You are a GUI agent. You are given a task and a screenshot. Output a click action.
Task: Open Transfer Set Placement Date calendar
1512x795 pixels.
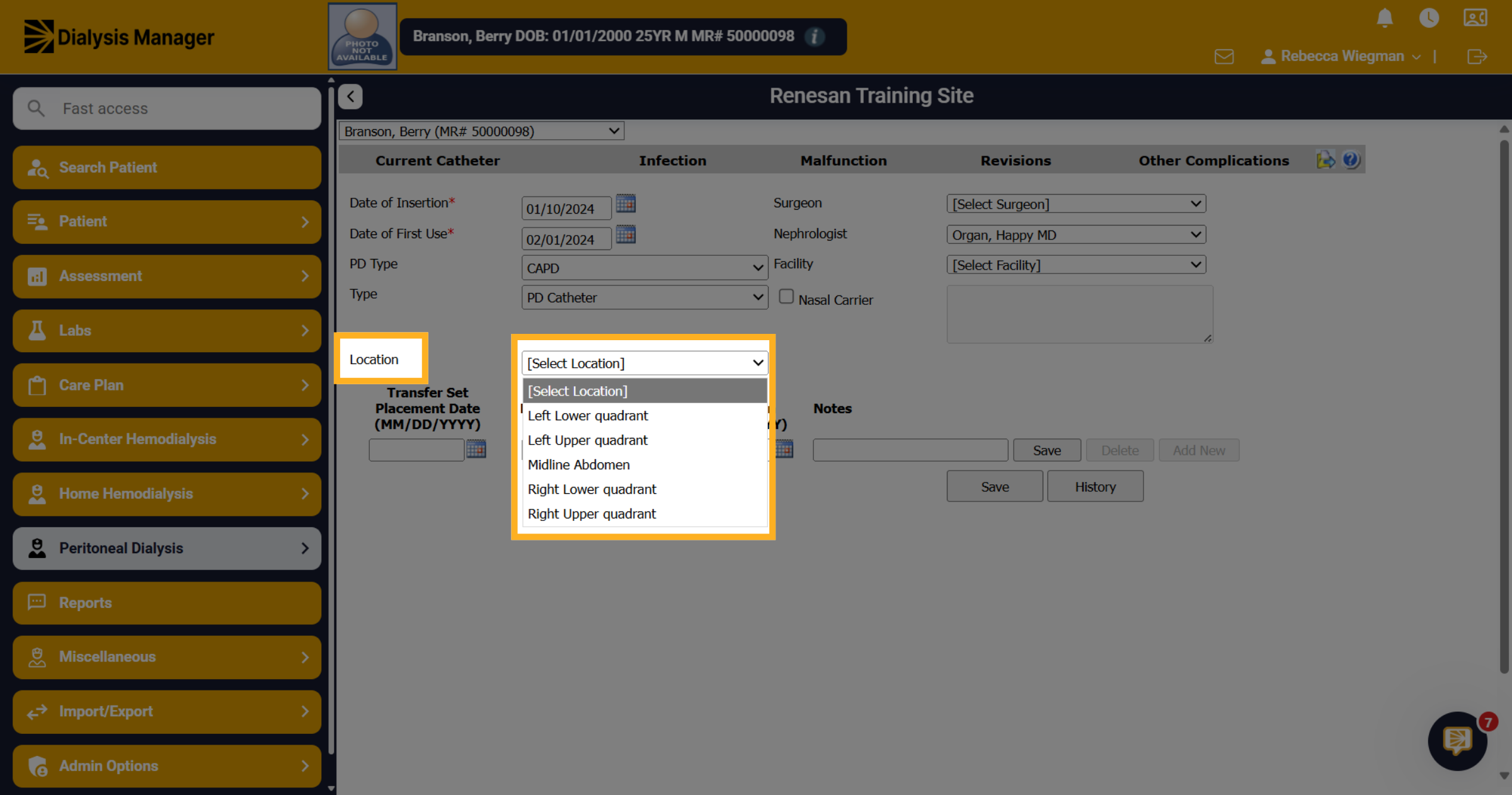tap(476, 449)
